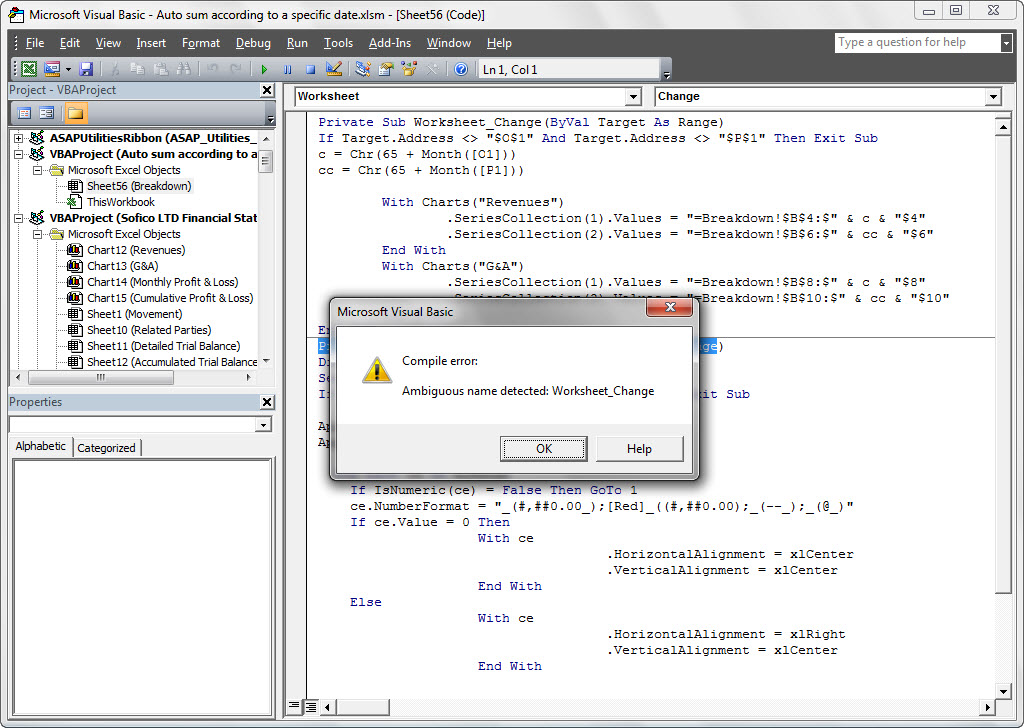
Task: Click the Reset stop icon
Action: (310, 69)
